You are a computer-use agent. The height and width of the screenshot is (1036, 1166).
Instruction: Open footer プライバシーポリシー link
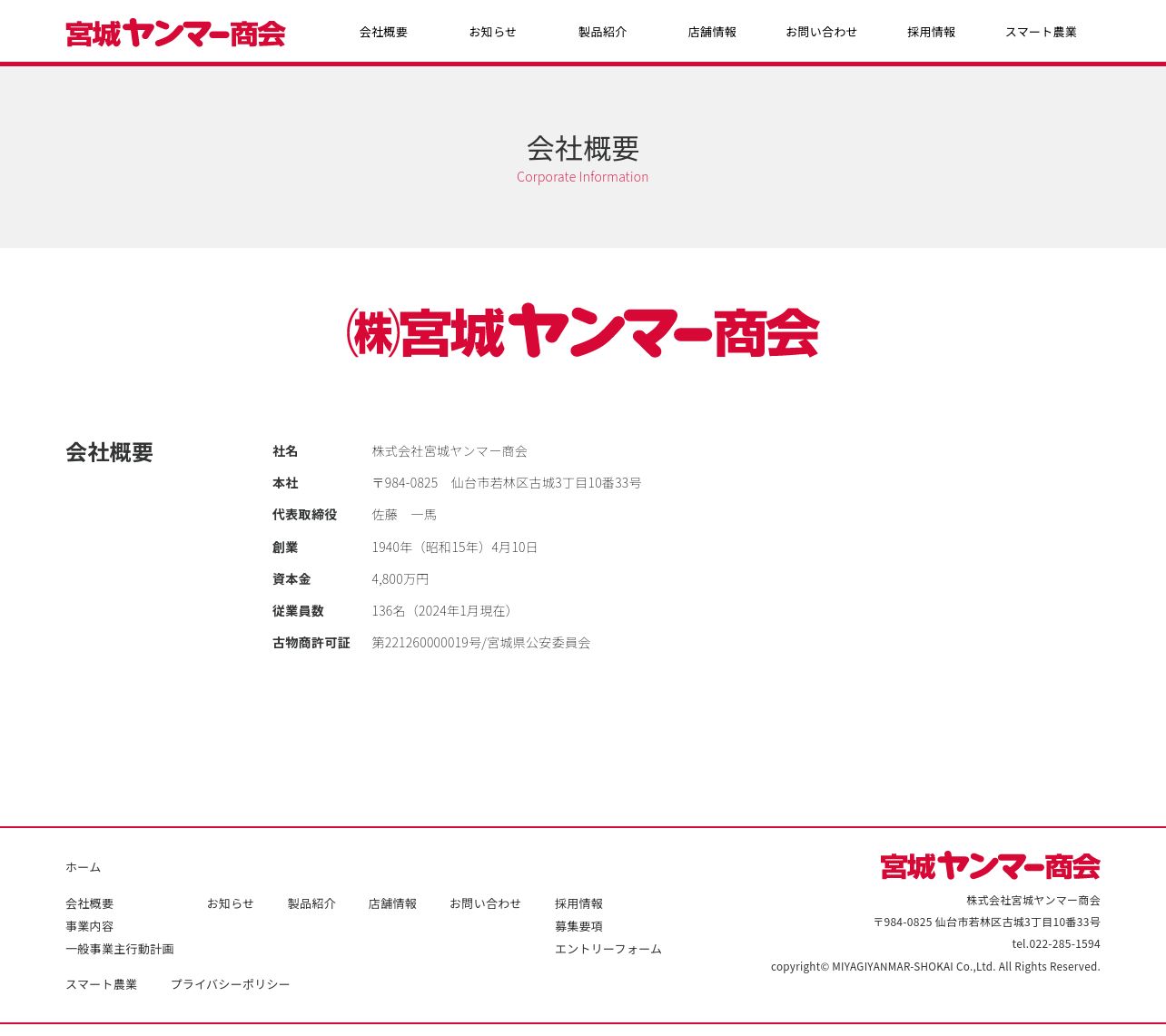tap(230, 984)
